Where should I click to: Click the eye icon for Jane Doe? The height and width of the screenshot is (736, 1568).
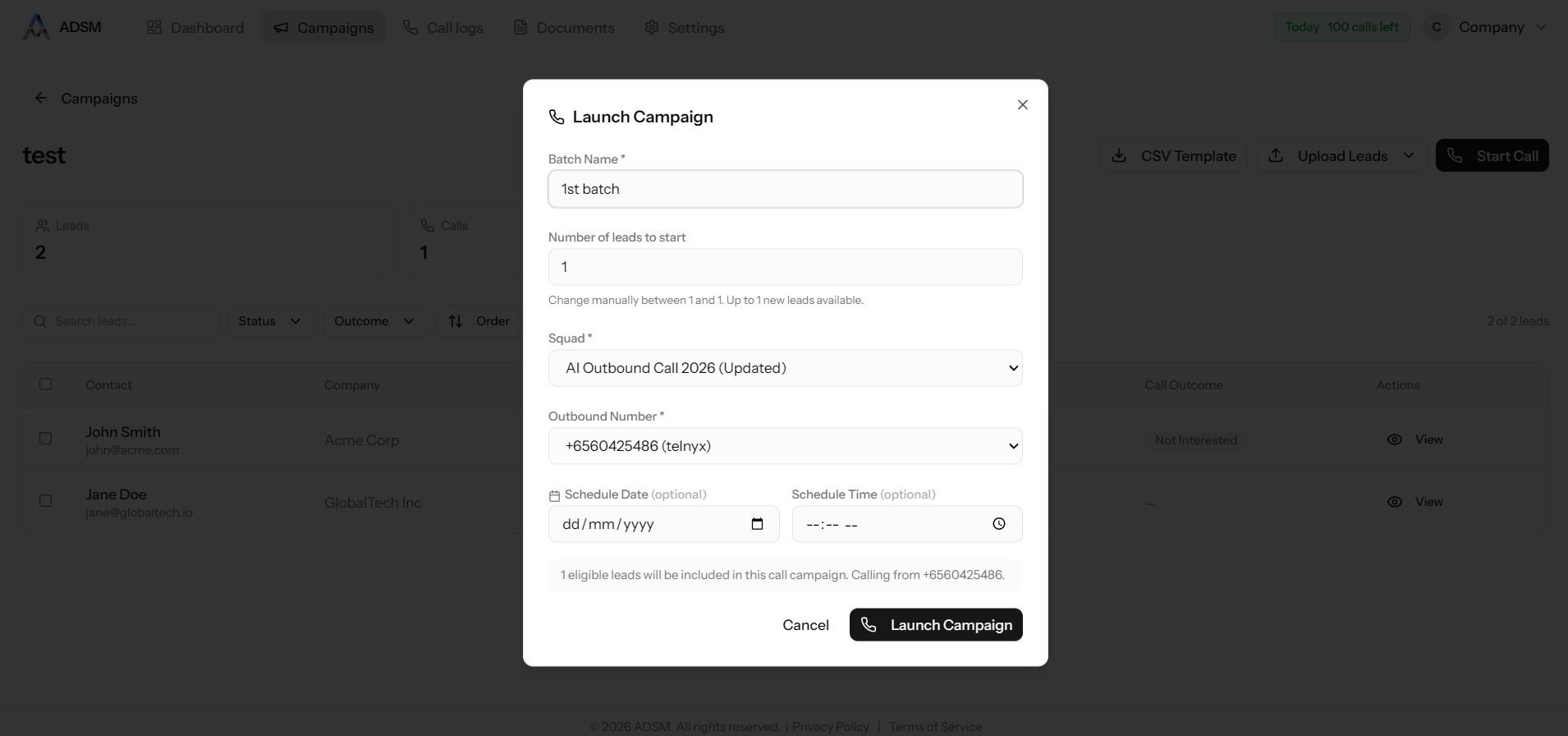[x=1394, y=502]
